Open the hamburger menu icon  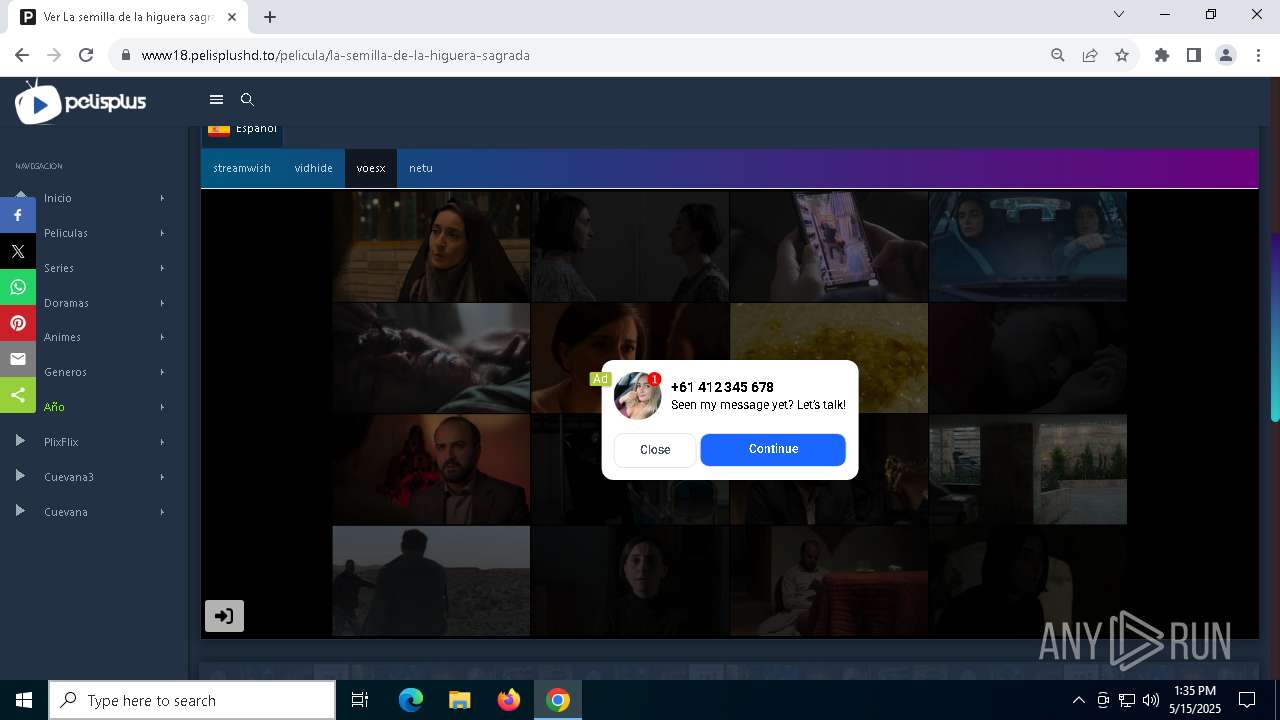tap(216, 100)
